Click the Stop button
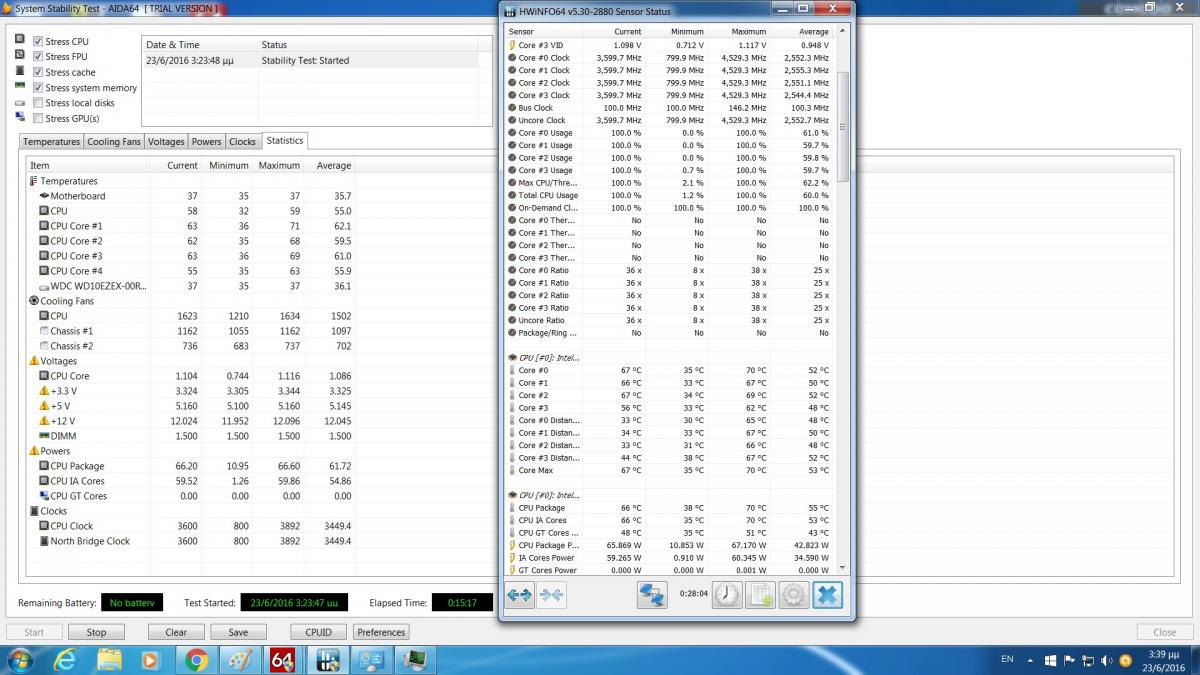The width and height of the screenshot is (1200, 675). (96, 632)
